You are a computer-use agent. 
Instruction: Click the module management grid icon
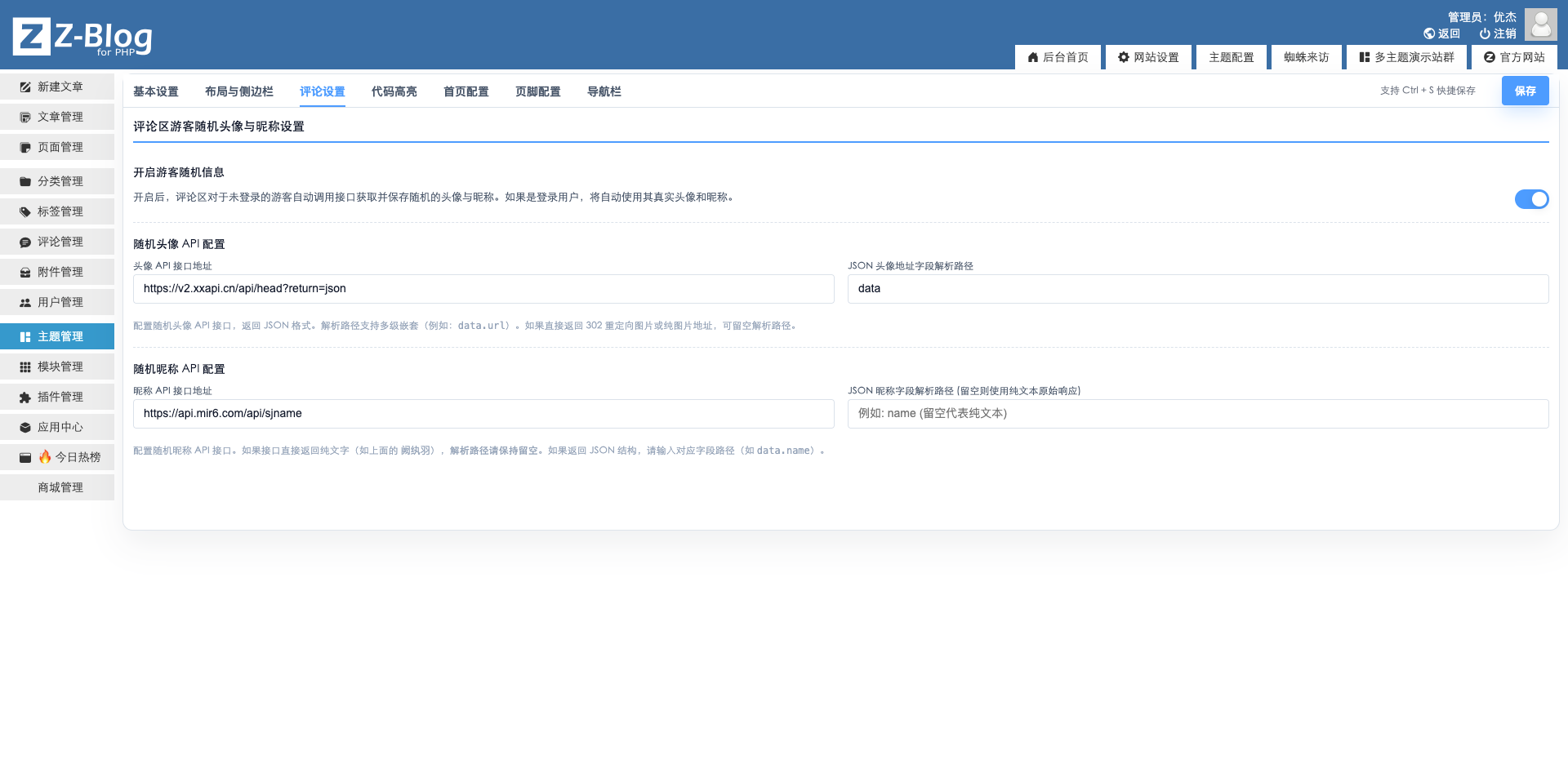(x=25, y=367)
